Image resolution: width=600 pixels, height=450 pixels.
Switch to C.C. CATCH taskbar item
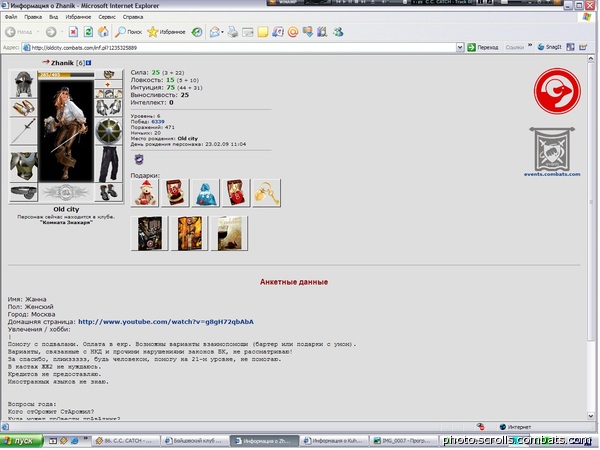[124, 441]
